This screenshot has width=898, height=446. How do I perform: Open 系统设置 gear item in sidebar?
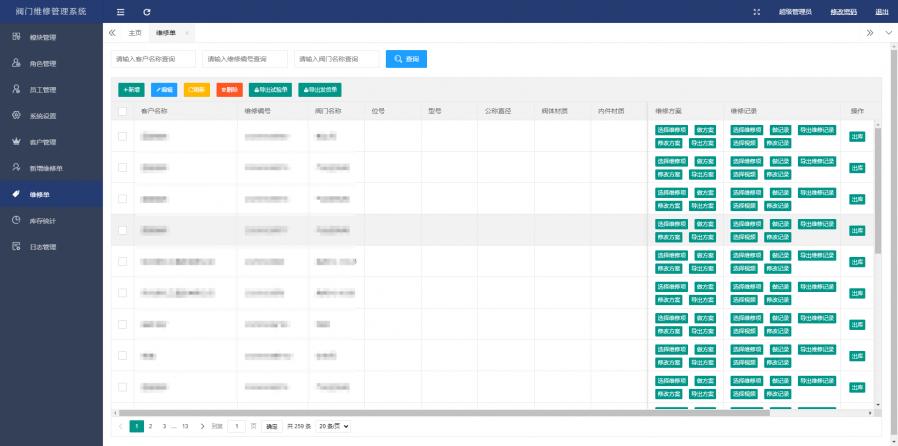[x=43, y=115]
